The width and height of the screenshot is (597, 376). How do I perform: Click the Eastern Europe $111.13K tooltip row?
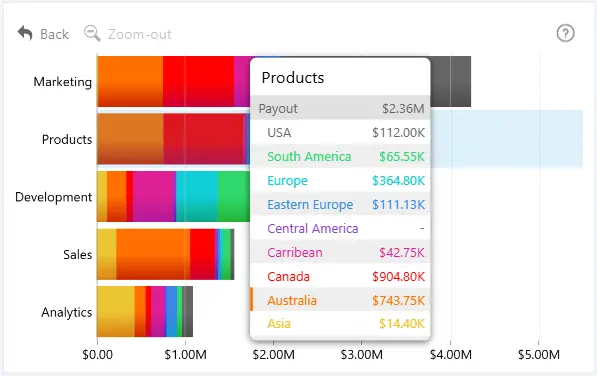point(340,204)
